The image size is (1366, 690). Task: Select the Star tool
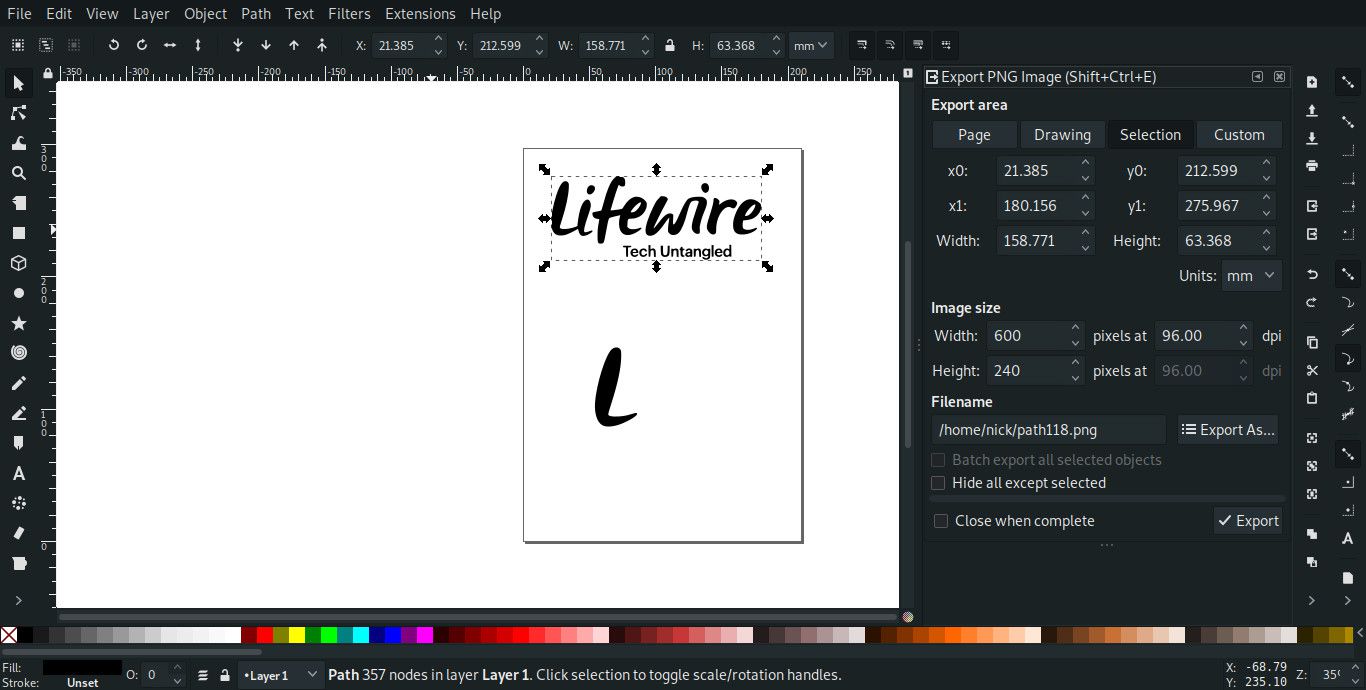pos(18,322)
